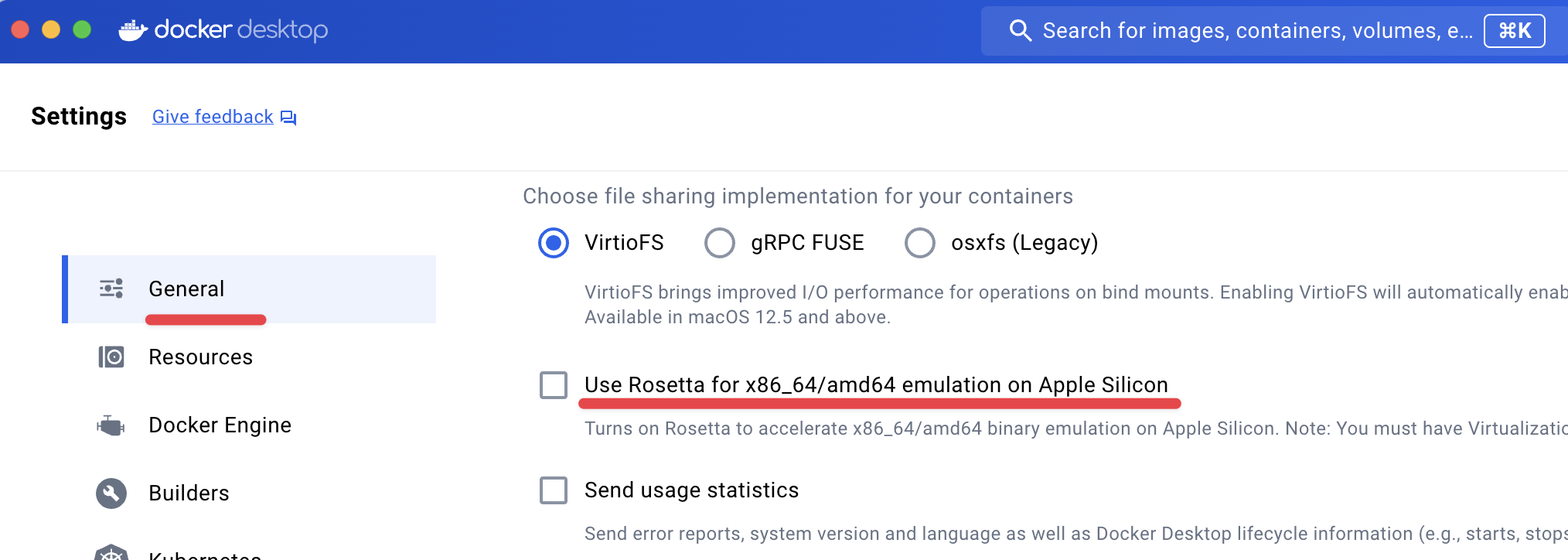Click the magnifier icon in search bar
Viewport: 1568px width, 560px height.
tap(1020, 31)
